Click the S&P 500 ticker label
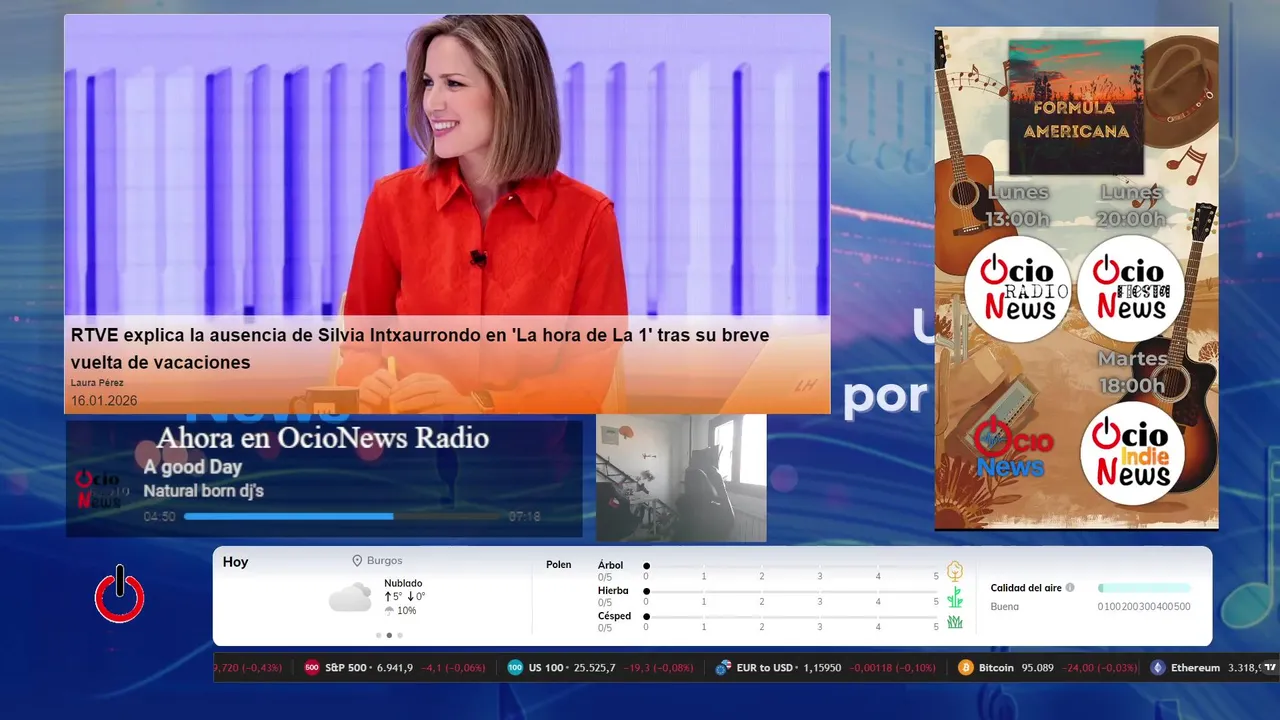This screenshot has height=720, width=1280. 348,667
